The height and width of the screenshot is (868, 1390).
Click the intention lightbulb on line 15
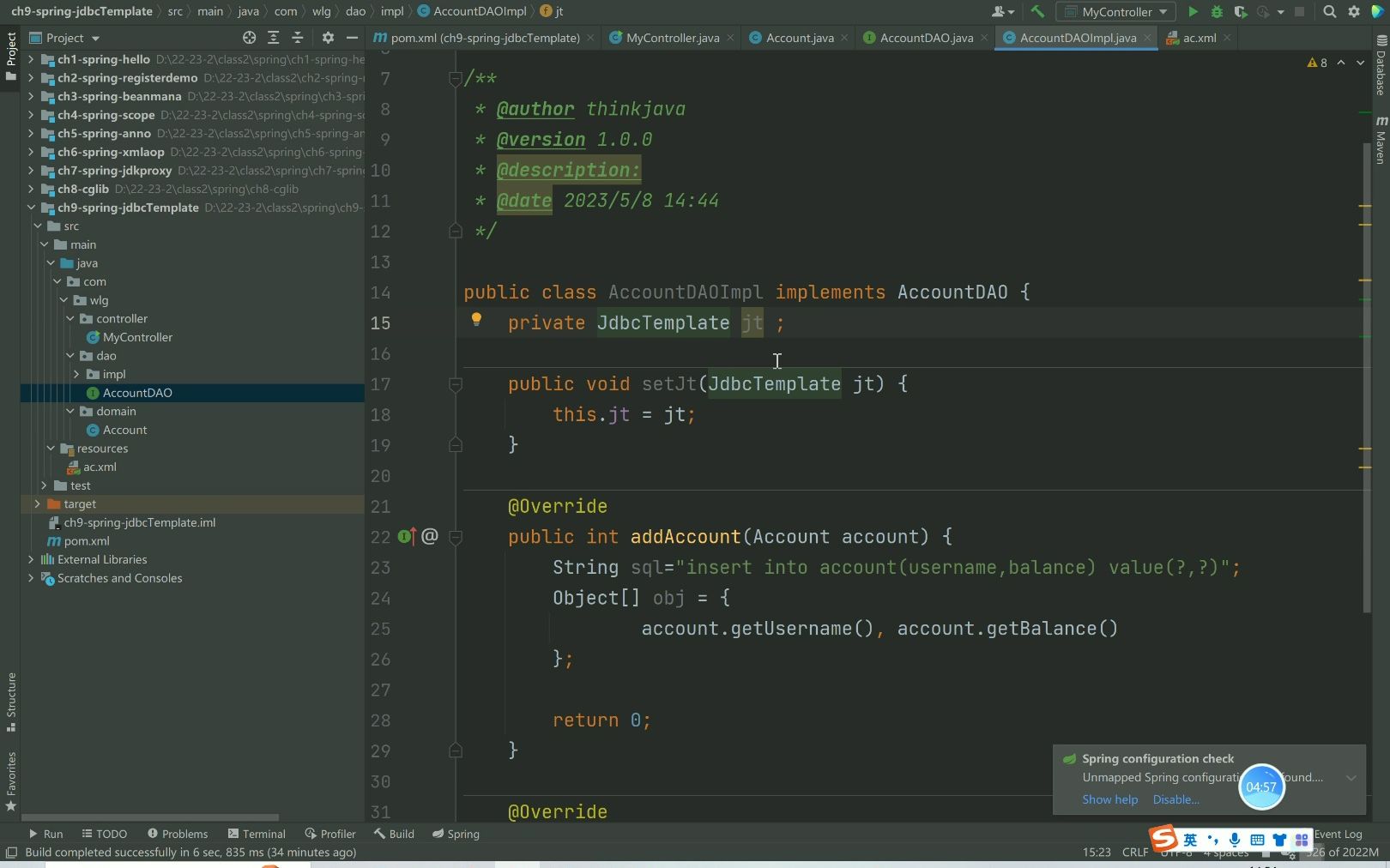tap(476, 320)
